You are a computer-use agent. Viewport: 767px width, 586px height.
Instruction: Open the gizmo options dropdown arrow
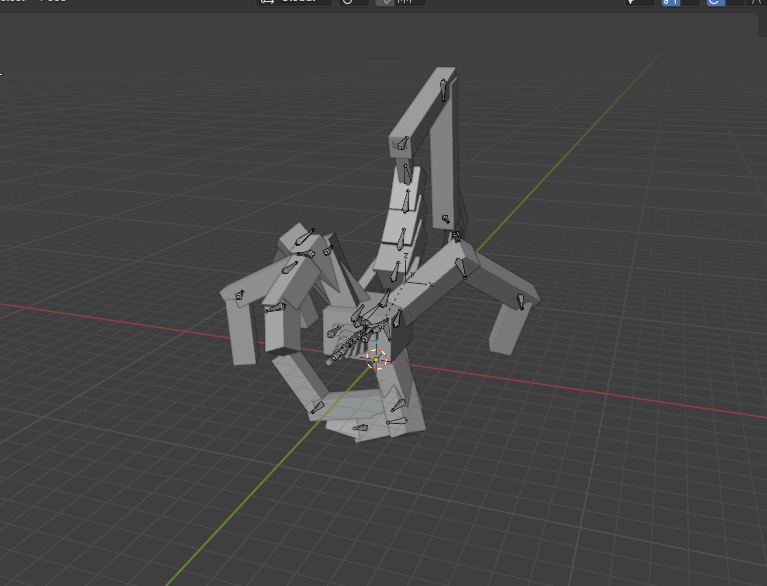(688, 2)
